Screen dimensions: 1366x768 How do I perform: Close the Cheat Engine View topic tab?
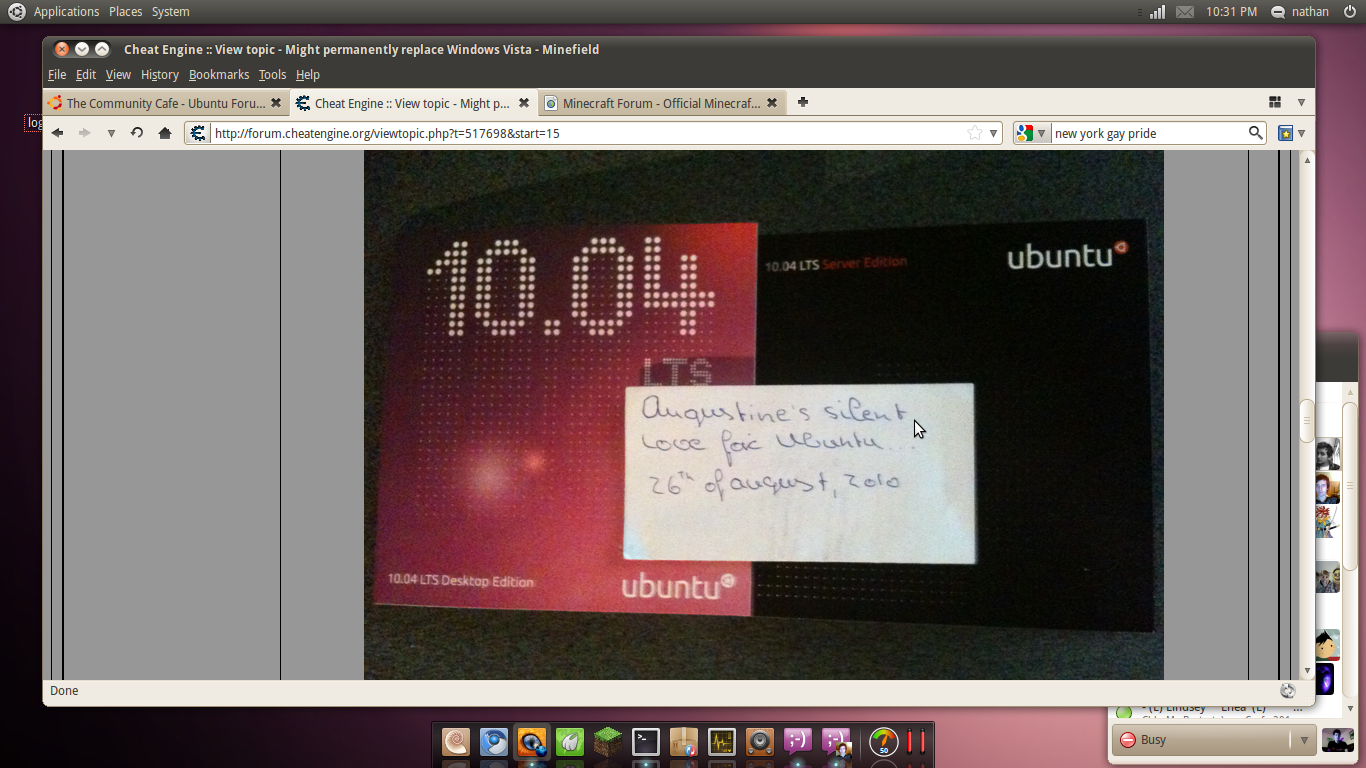pos(523,103)
